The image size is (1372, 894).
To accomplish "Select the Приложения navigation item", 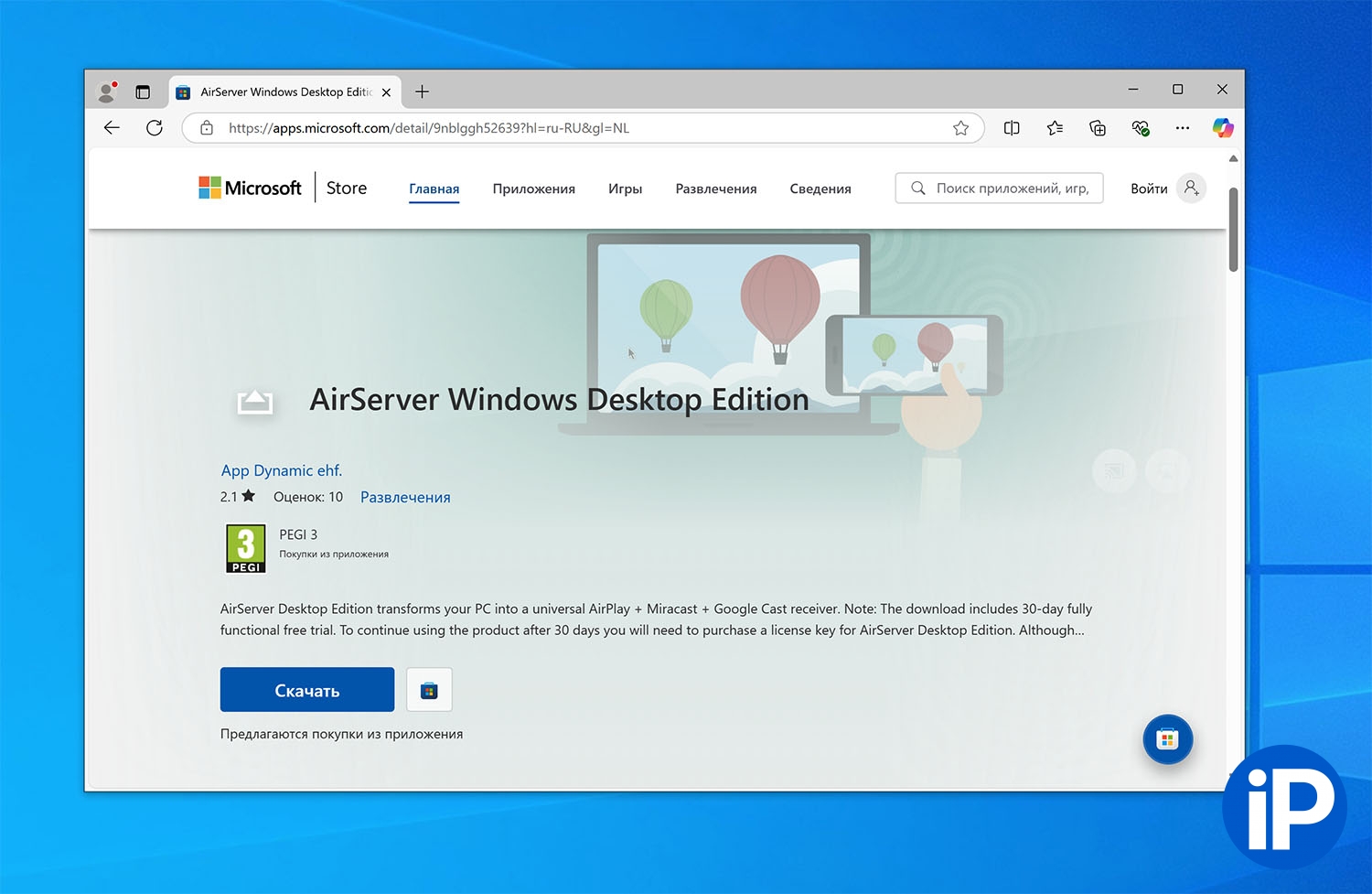I will click(533, 188).
